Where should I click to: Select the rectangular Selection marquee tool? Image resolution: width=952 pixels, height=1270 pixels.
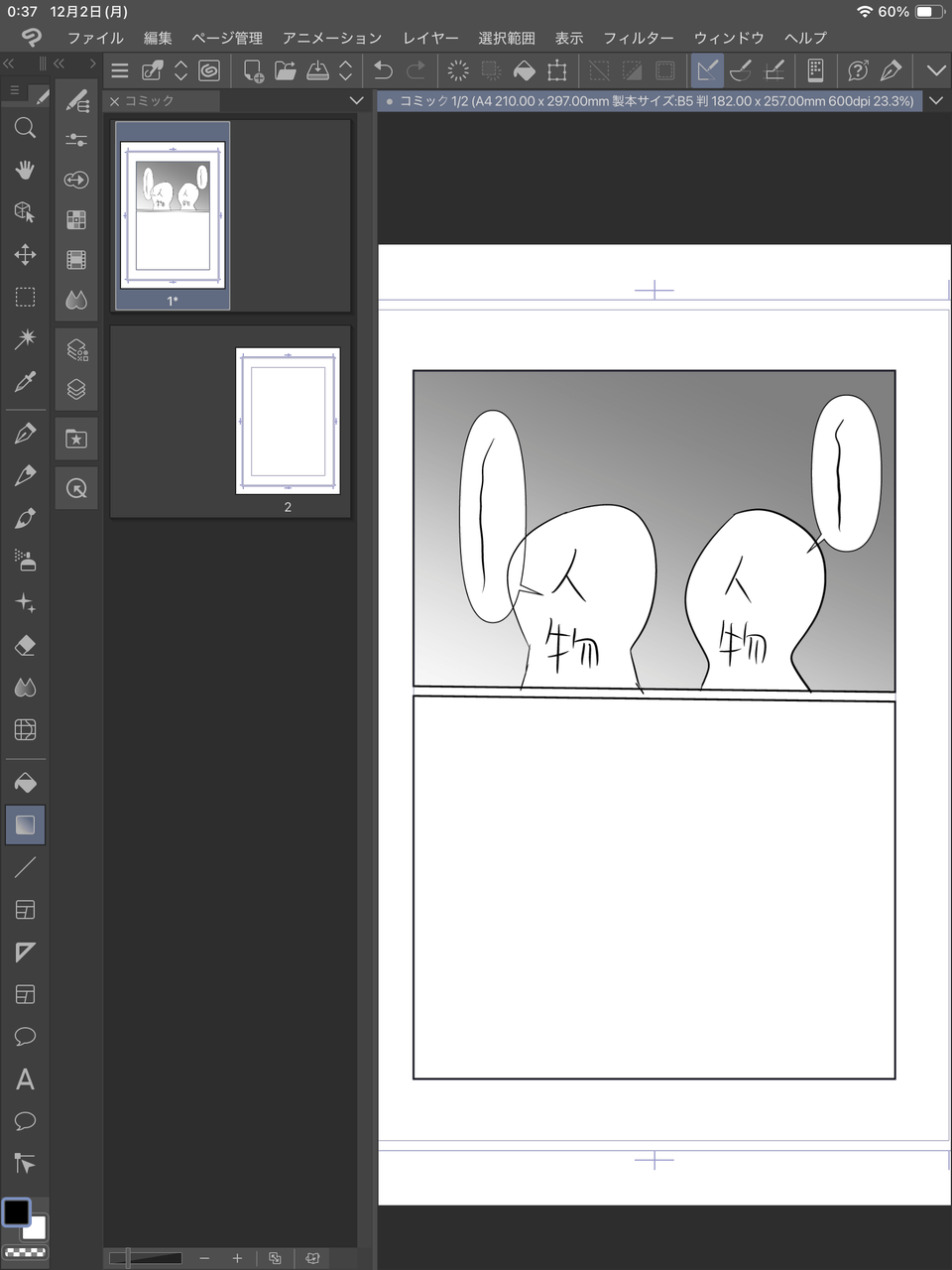25,297
